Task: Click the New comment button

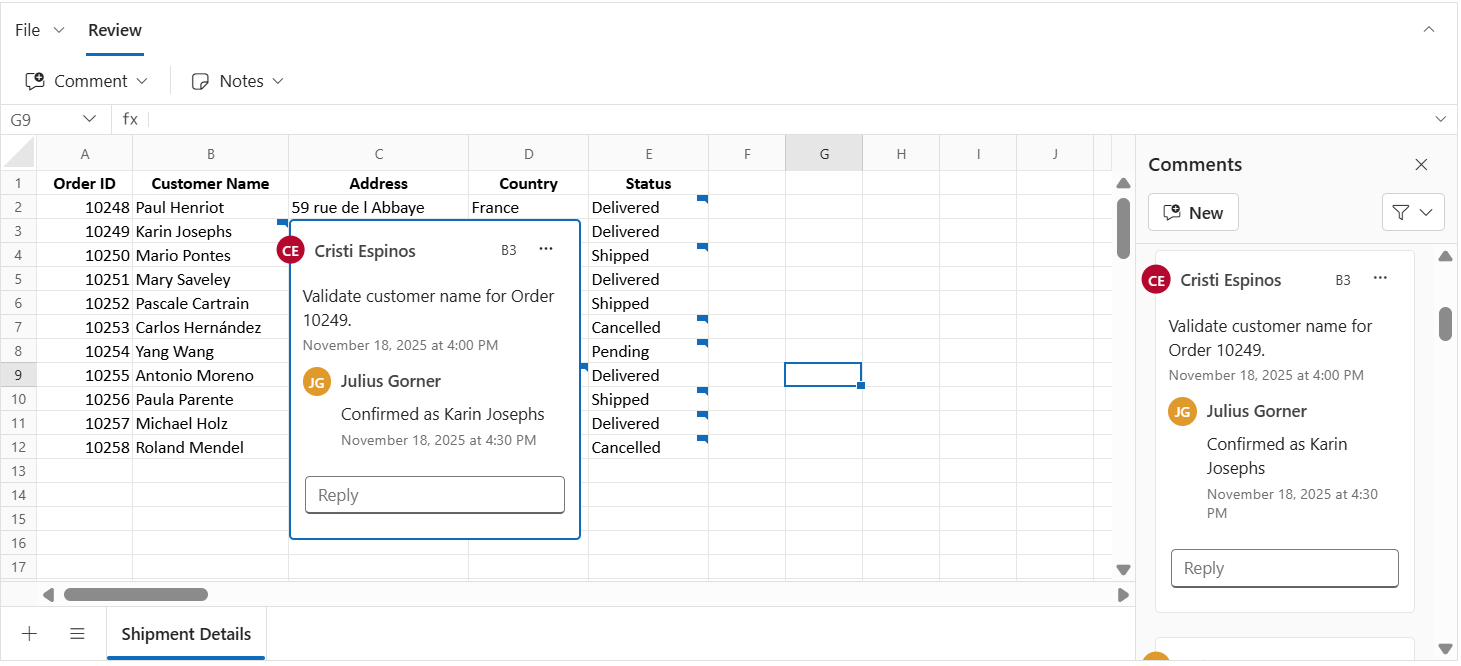Action: click(x=1193, y=213)
